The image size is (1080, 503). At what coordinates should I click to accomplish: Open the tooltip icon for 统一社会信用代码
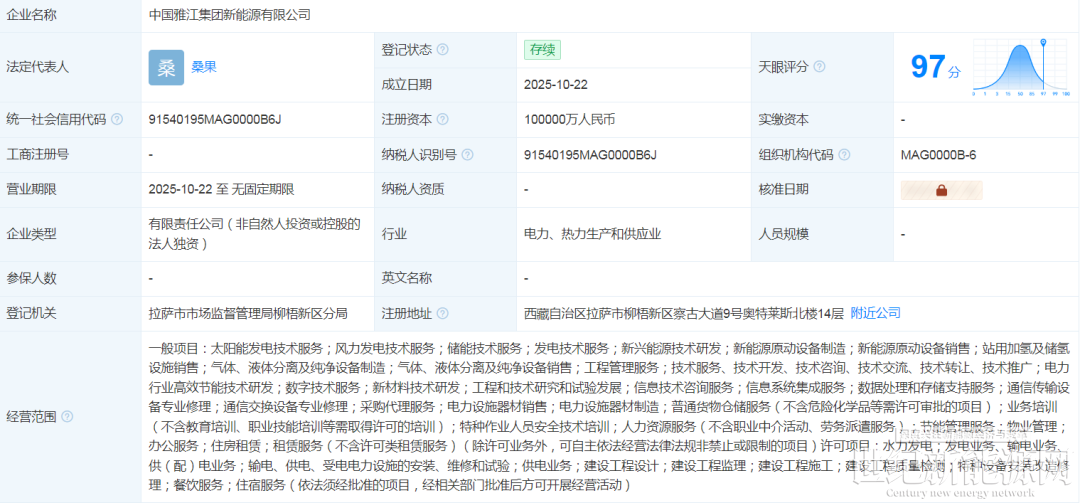(117, 120)
